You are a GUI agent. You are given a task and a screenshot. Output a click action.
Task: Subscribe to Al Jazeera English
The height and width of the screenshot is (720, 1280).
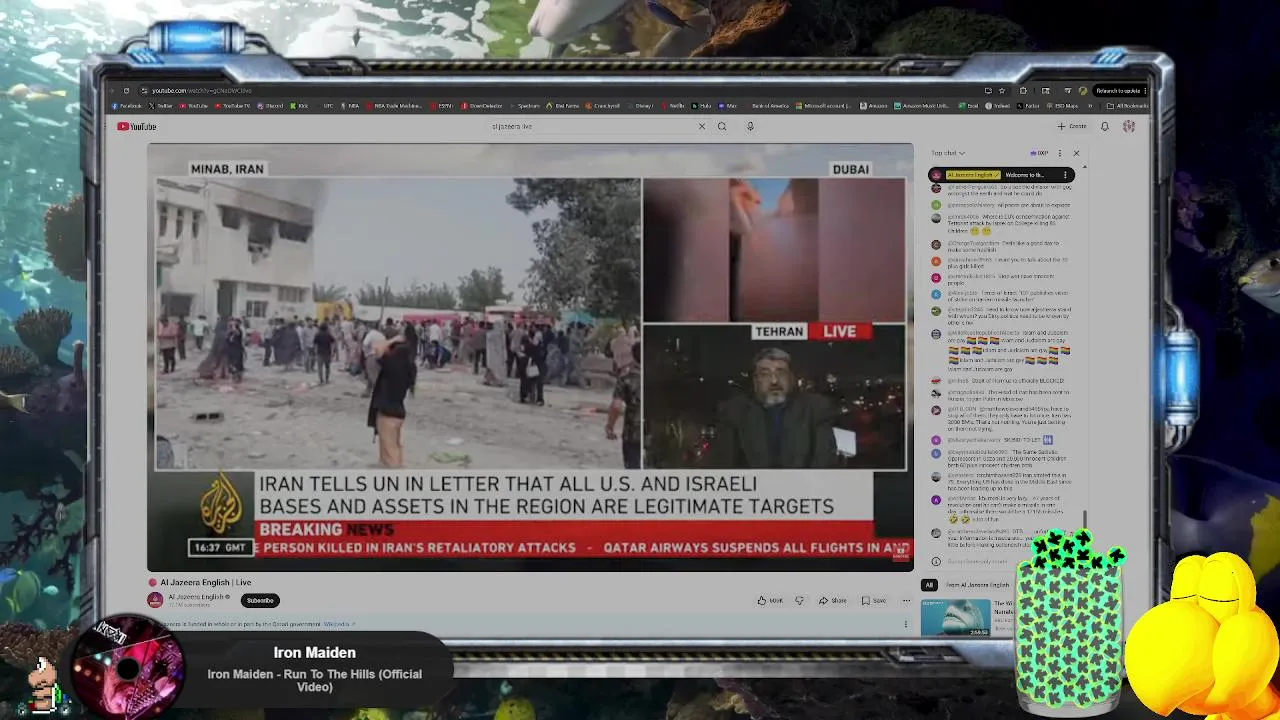(x=260, y=600)
